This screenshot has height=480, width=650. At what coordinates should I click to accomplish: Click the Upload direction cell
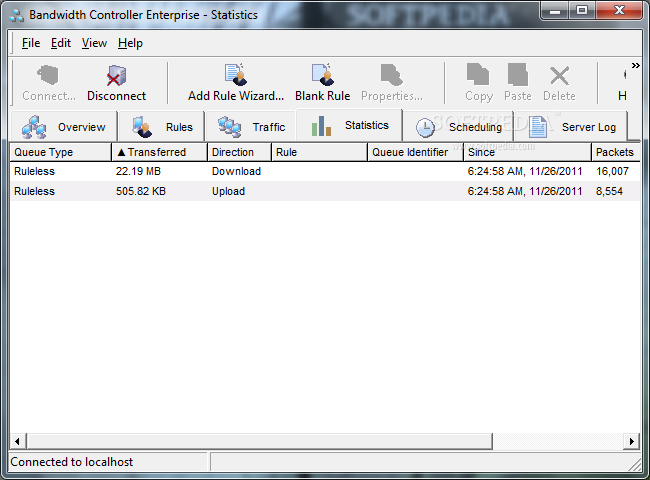point(228,191)
